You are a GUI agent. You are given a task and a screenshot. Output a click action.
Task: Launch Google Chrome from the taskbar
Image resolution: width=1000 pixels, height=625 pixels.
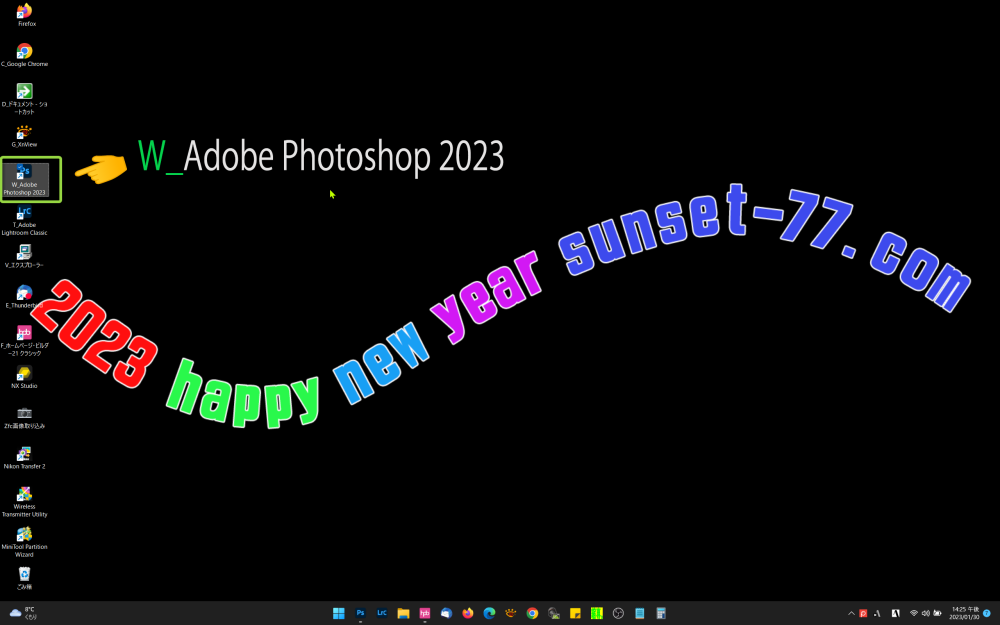[x=533, y=614]
